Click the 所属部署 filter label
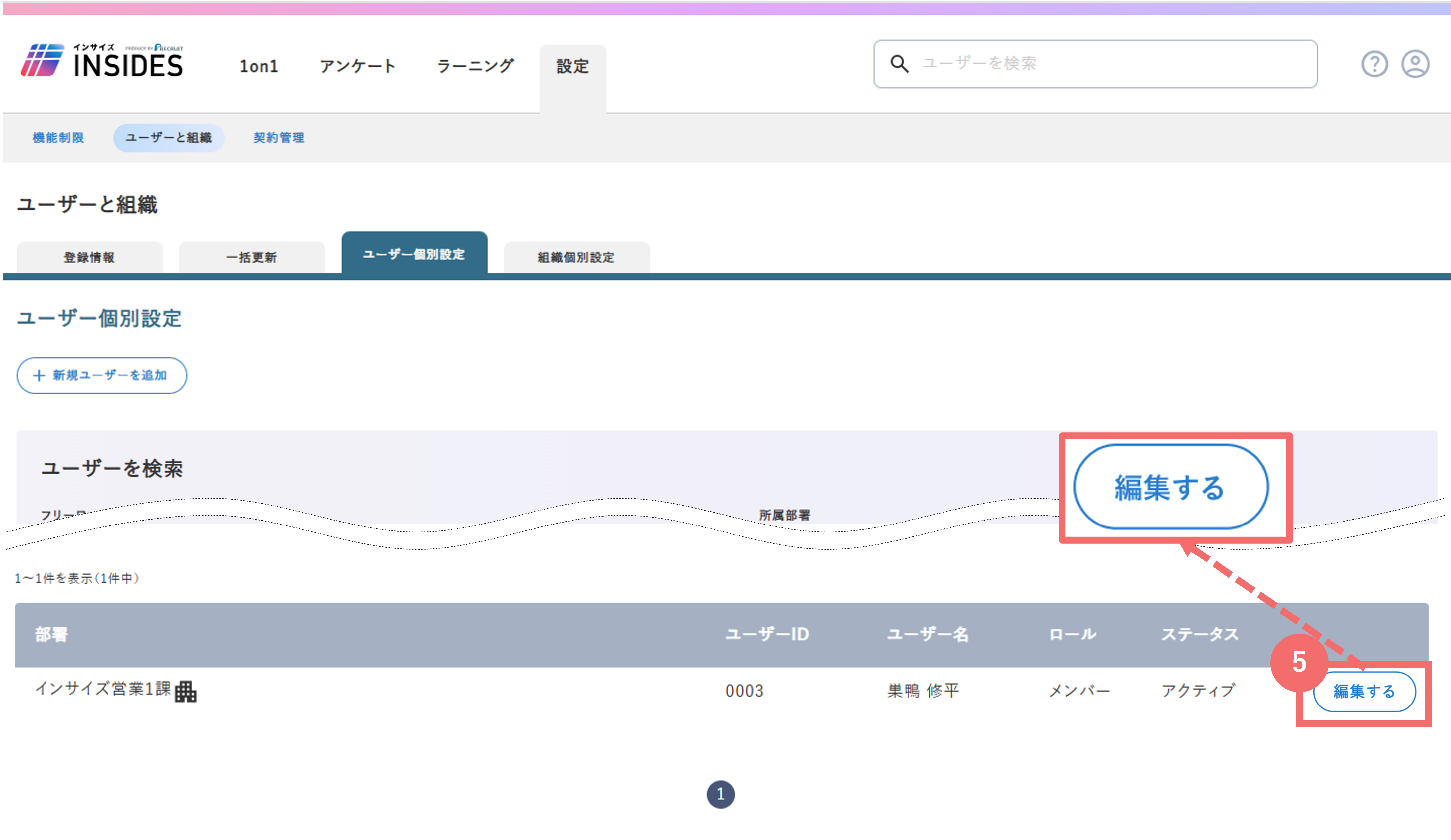1451x840 pixels. [x=784, y=515]
